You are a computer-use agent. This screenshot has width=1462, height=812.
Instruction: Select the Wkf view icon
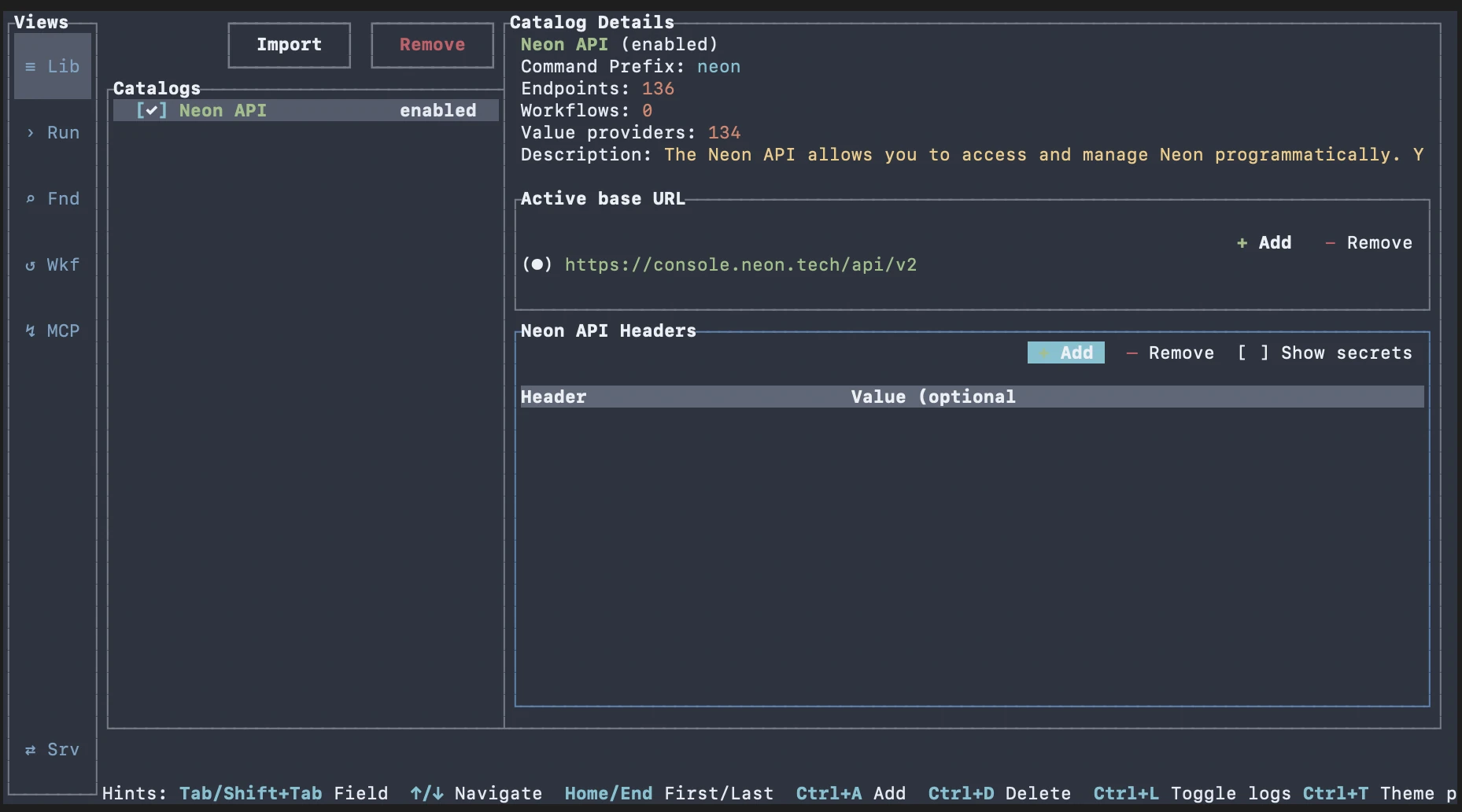[52, 264]
